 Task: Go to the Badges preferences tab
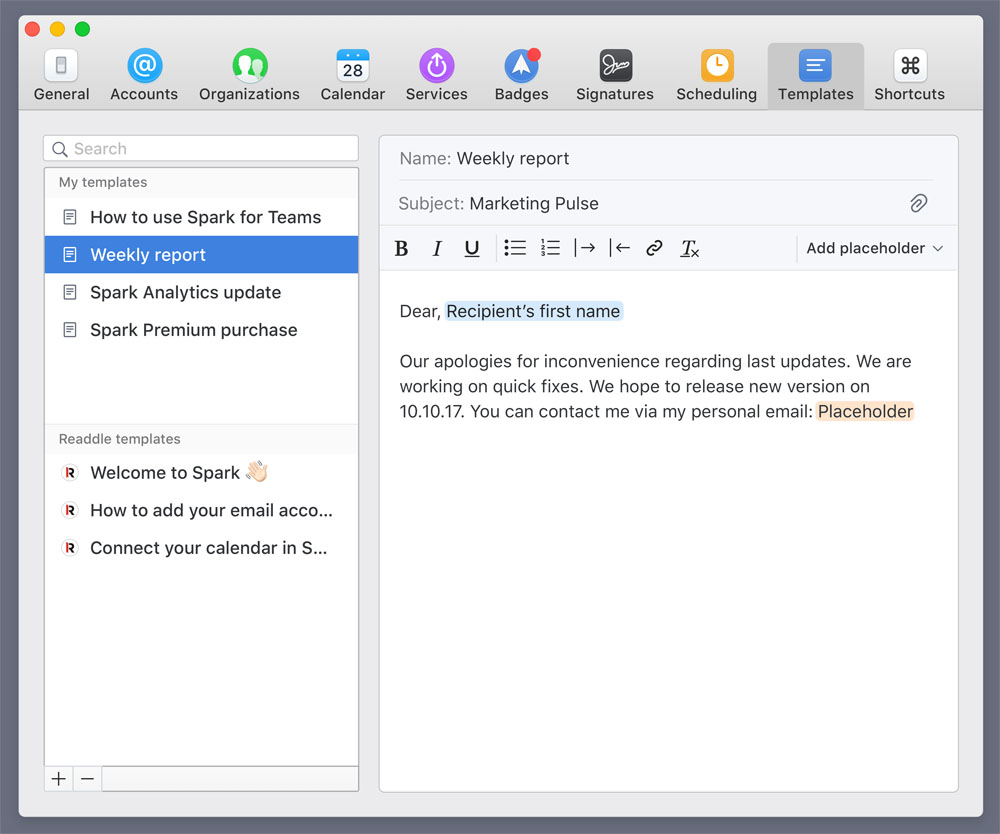pos(521,76)
